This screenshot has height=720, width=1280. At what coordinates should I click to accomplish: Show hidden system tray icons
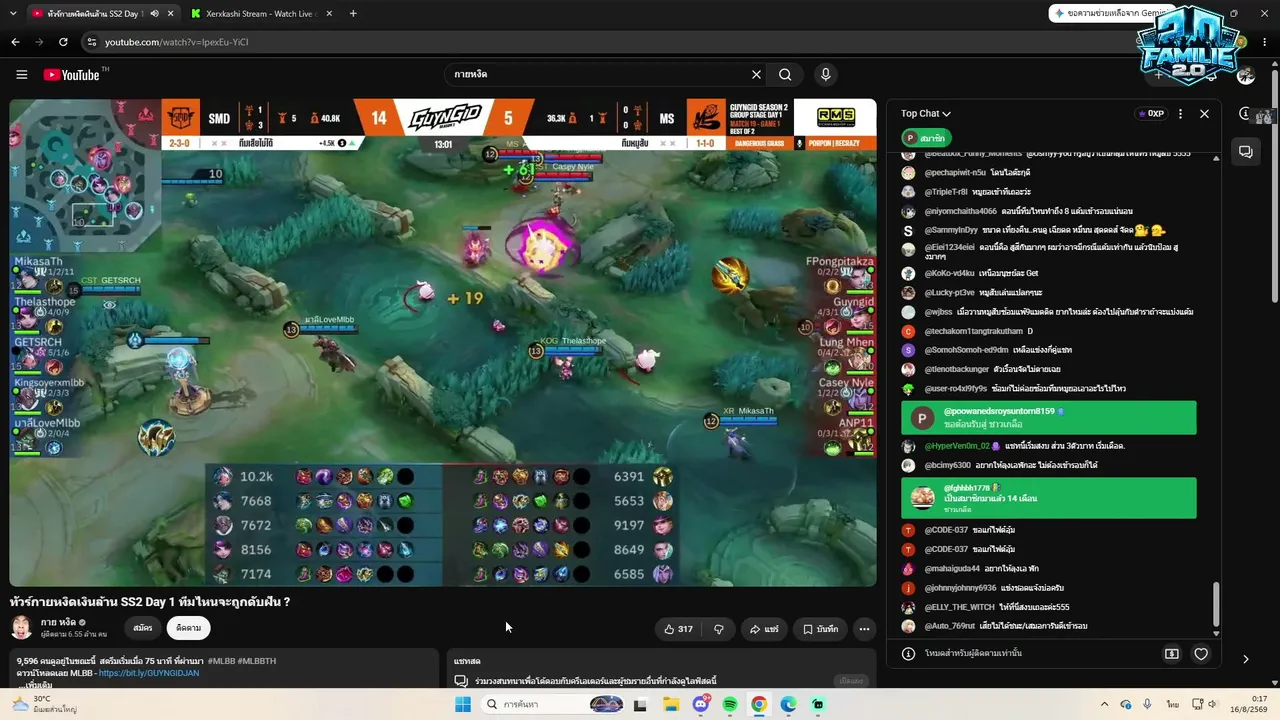click(1104, 704)
